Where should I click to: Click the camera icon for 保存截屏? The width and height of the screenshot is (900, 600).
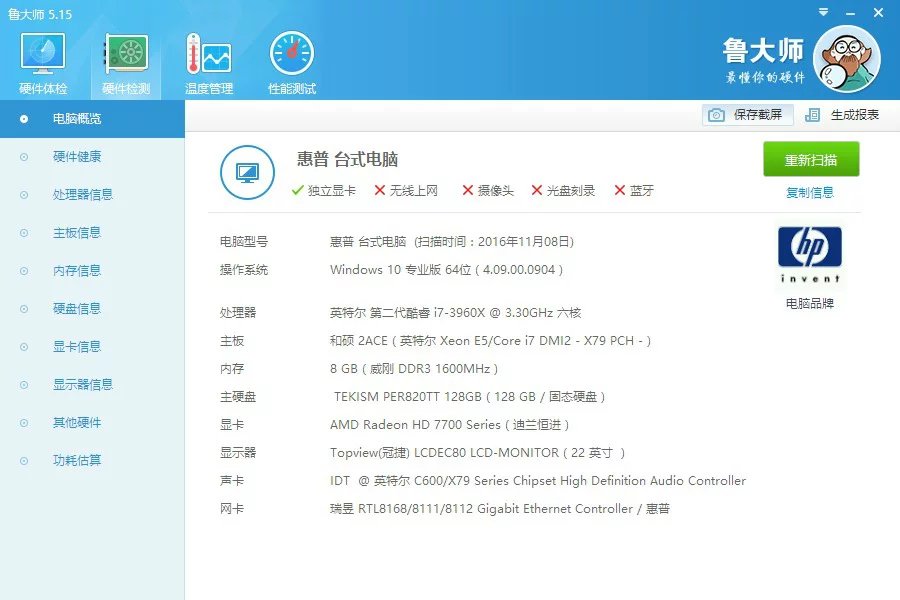(x=716, y=115)
